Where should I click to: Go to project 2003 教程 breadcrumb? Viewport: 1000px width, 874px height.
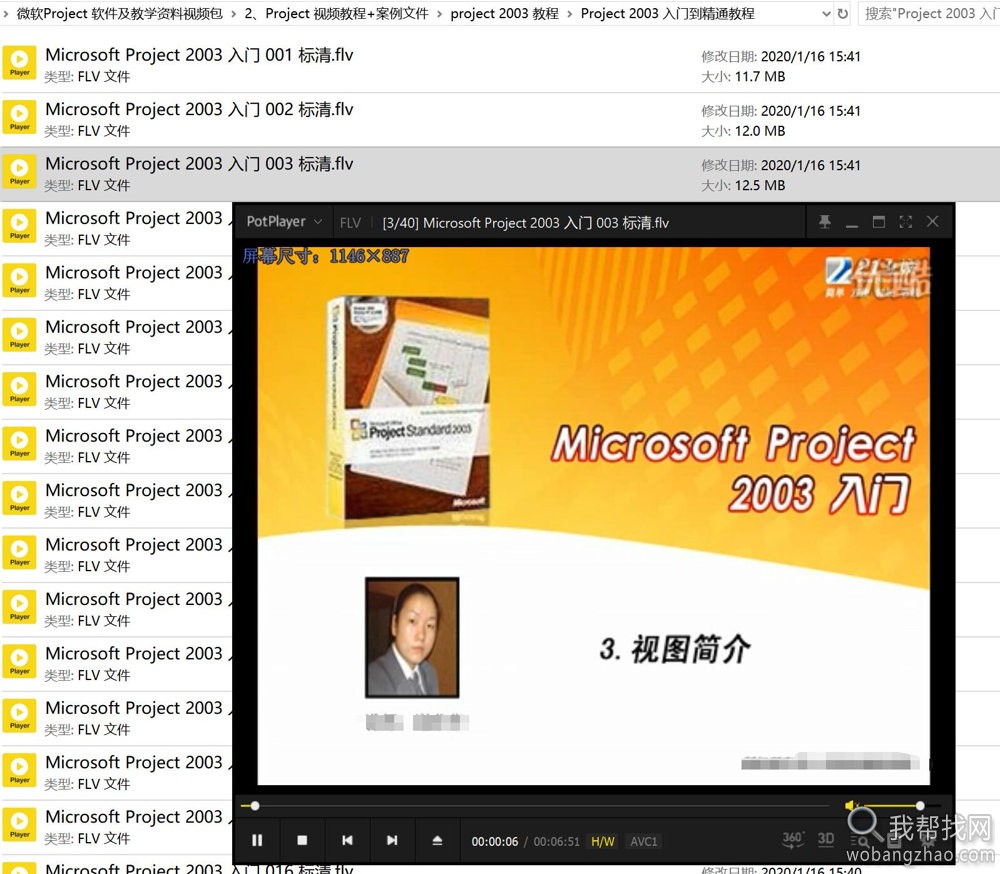click(x=504, y=13)
